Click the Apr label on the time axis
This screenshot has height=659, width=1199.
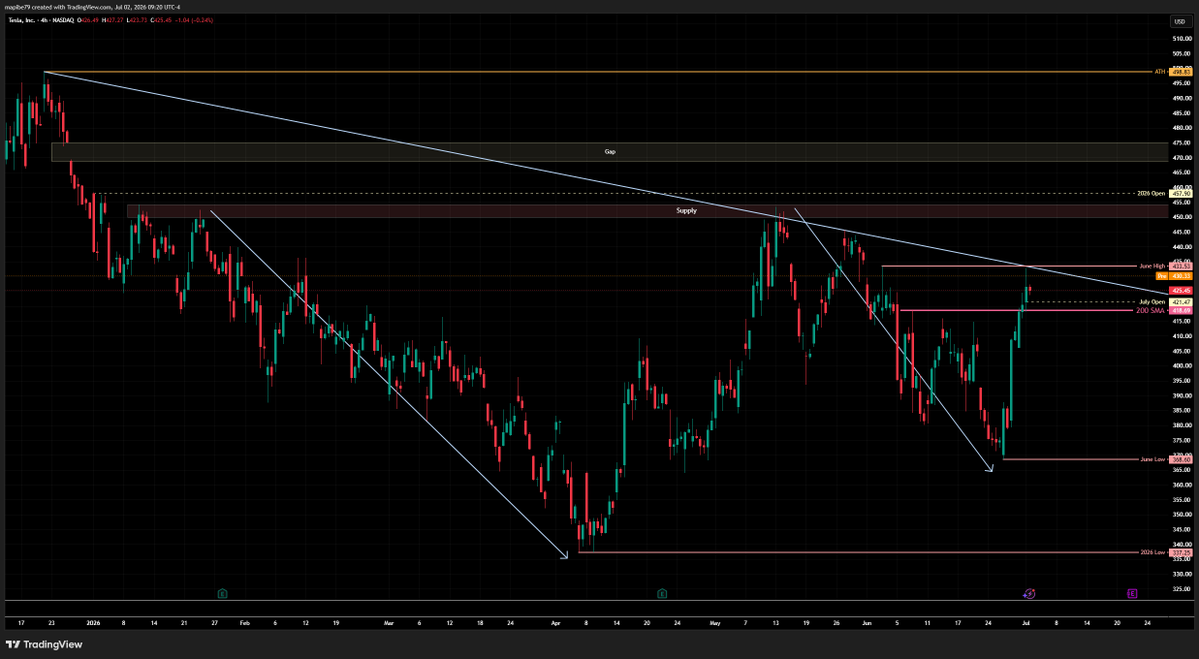(x=556, y=623)
